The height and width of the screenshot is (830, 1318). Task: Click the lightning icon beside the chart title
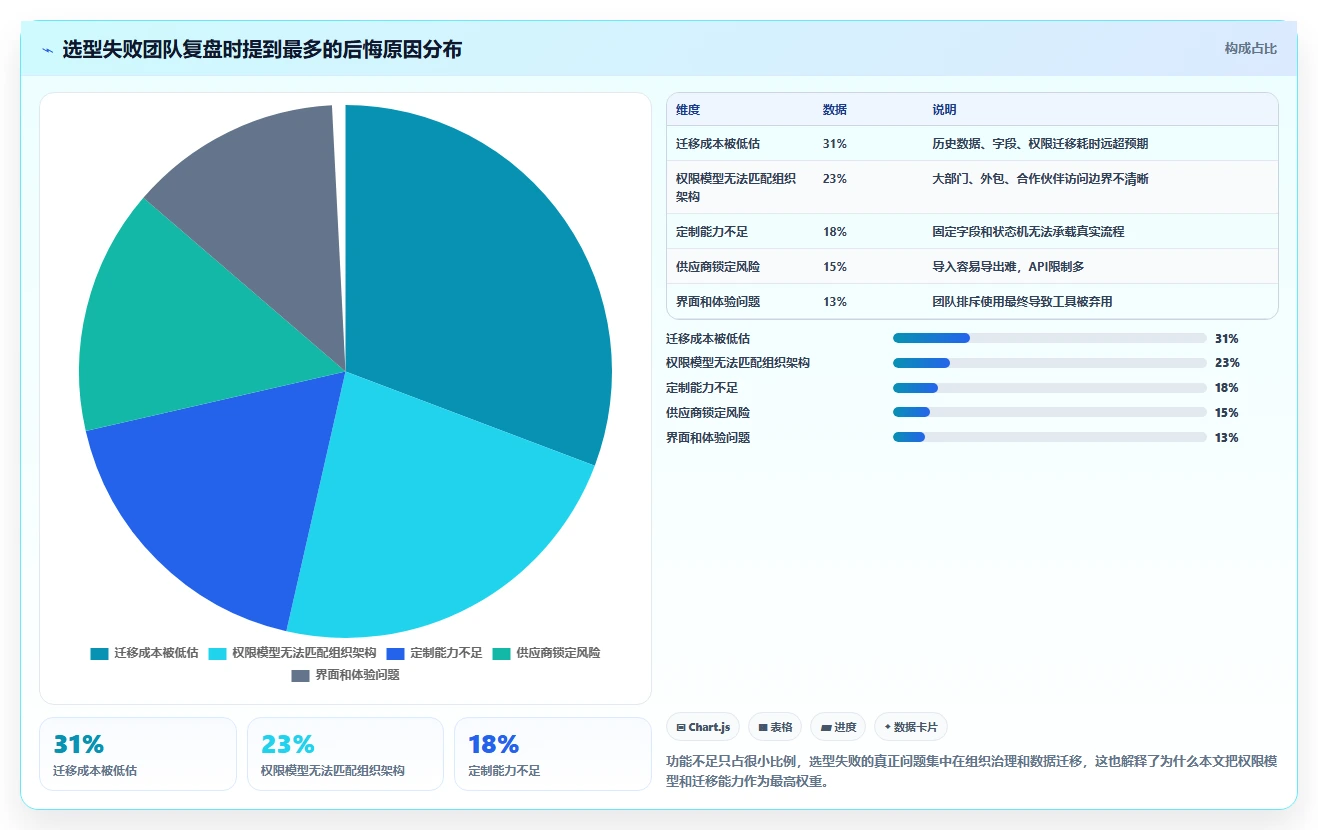[x=47, y=49]
